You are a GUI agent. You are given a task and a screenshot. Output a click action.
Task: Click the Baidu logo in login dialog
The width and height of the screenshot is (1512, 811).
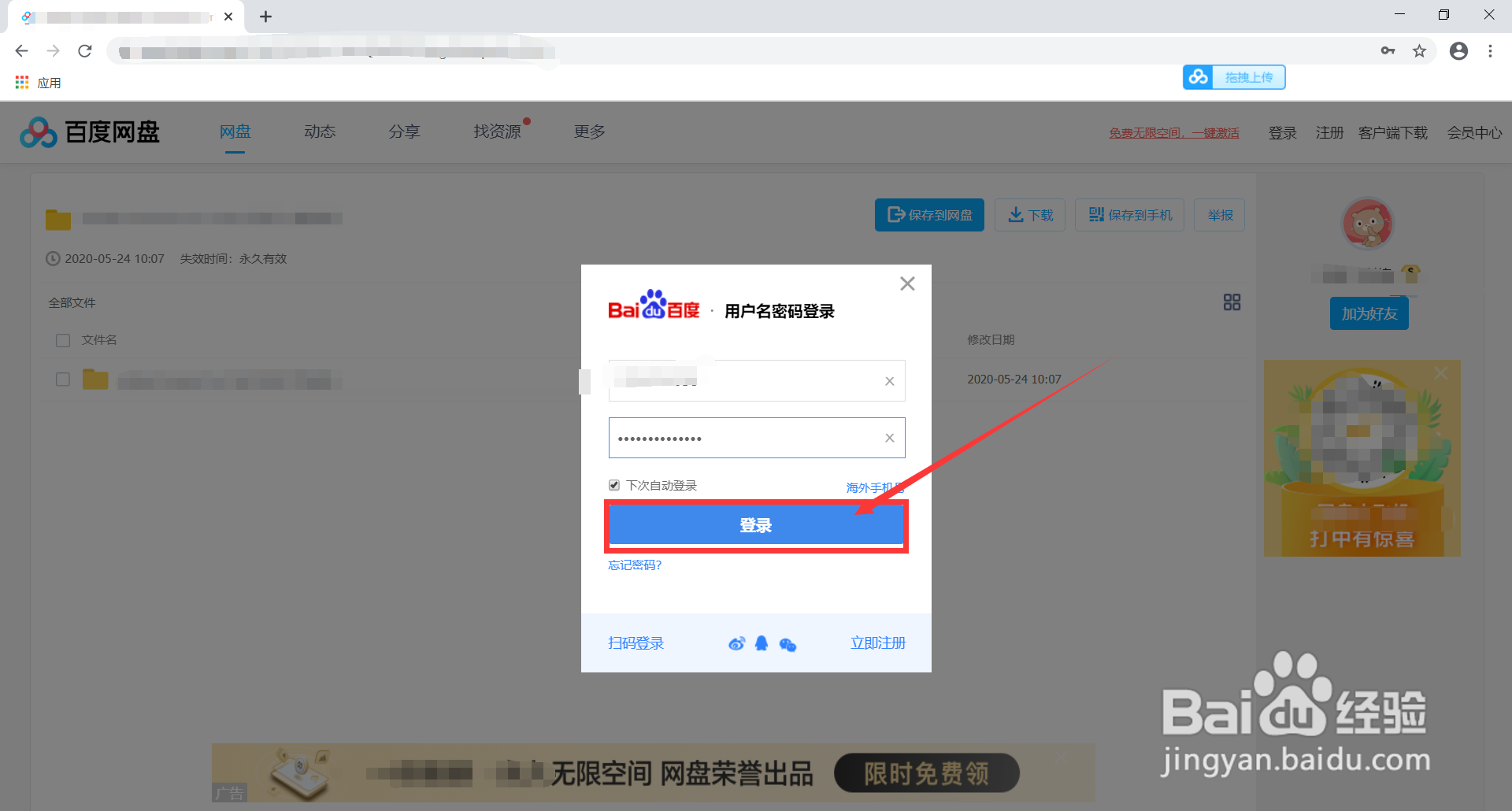point(654,305)
